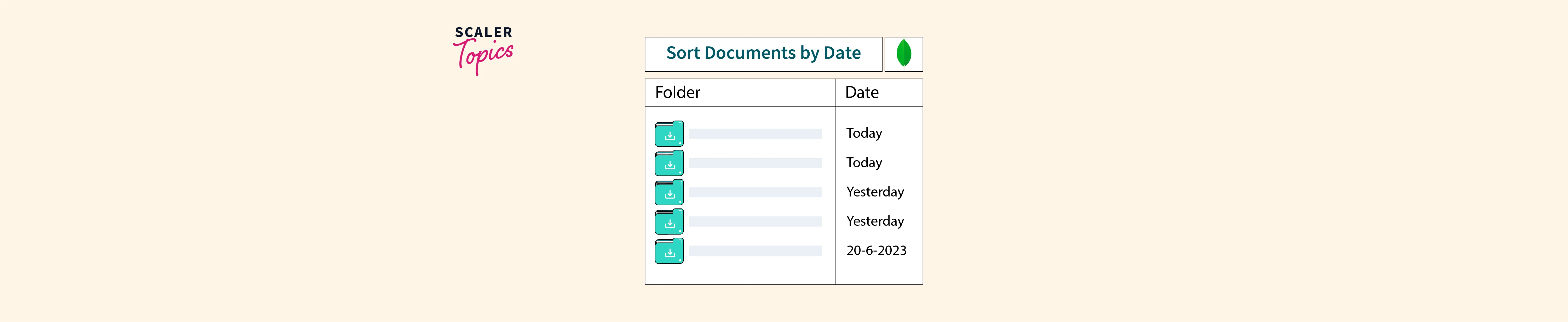Click the Sort Documents by Date title
This screenshot has width=1568, height=322.
pos(763,53)
